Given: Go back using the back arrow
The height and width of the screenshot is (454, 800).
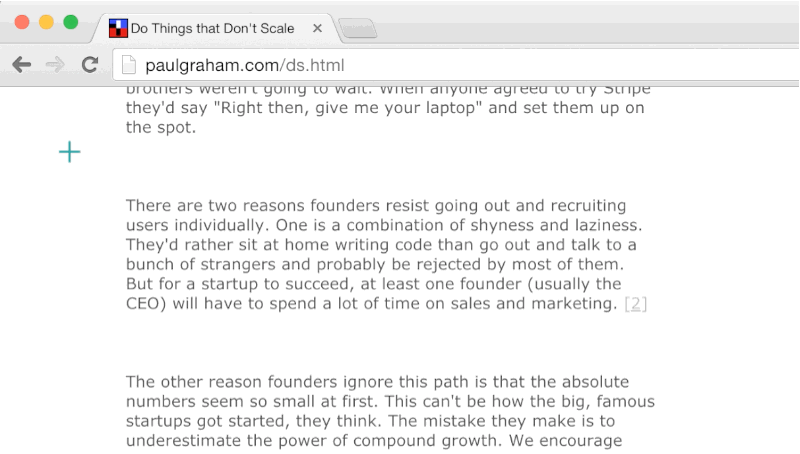Looking at the screenshot, I should pyautogui.click(x=21, y=65).
